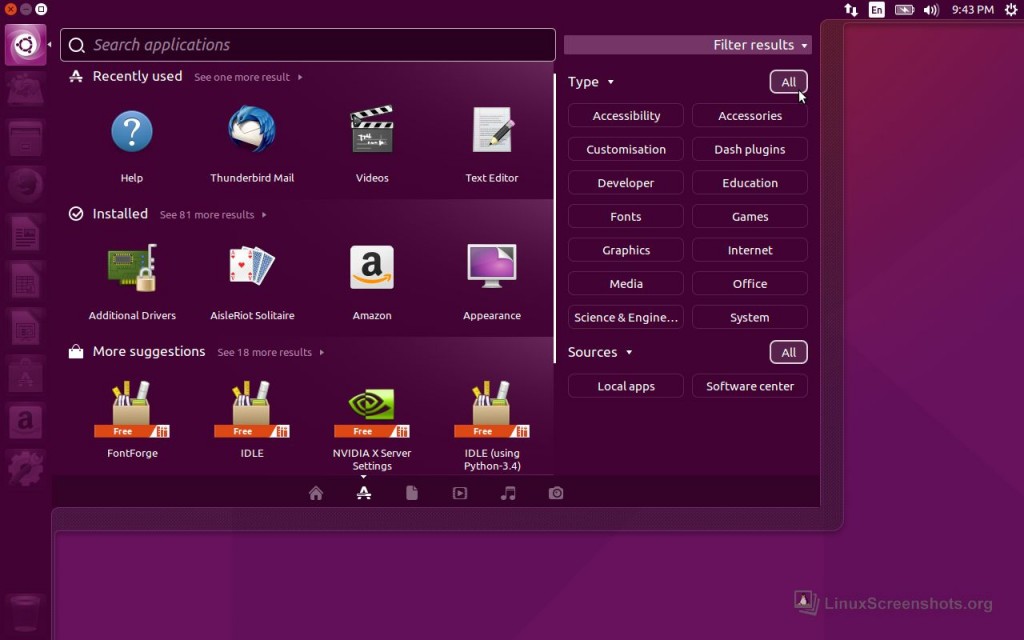The image size is (1024, 640).
Task: Click the All button for Sources
Action: pyautogui.click(x=788, y=352)
